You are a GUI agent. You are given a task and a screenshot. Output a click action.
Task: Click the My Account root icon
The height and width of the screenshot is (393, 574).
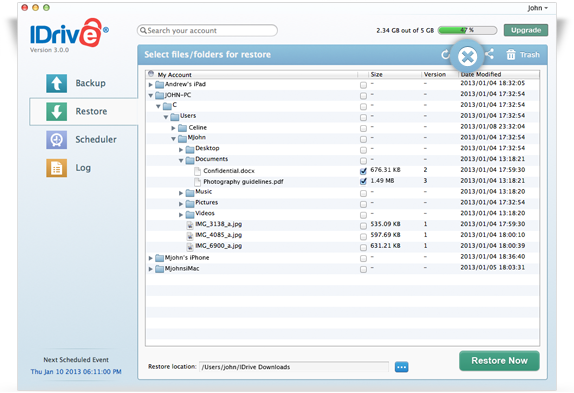[x=151, y=74]
